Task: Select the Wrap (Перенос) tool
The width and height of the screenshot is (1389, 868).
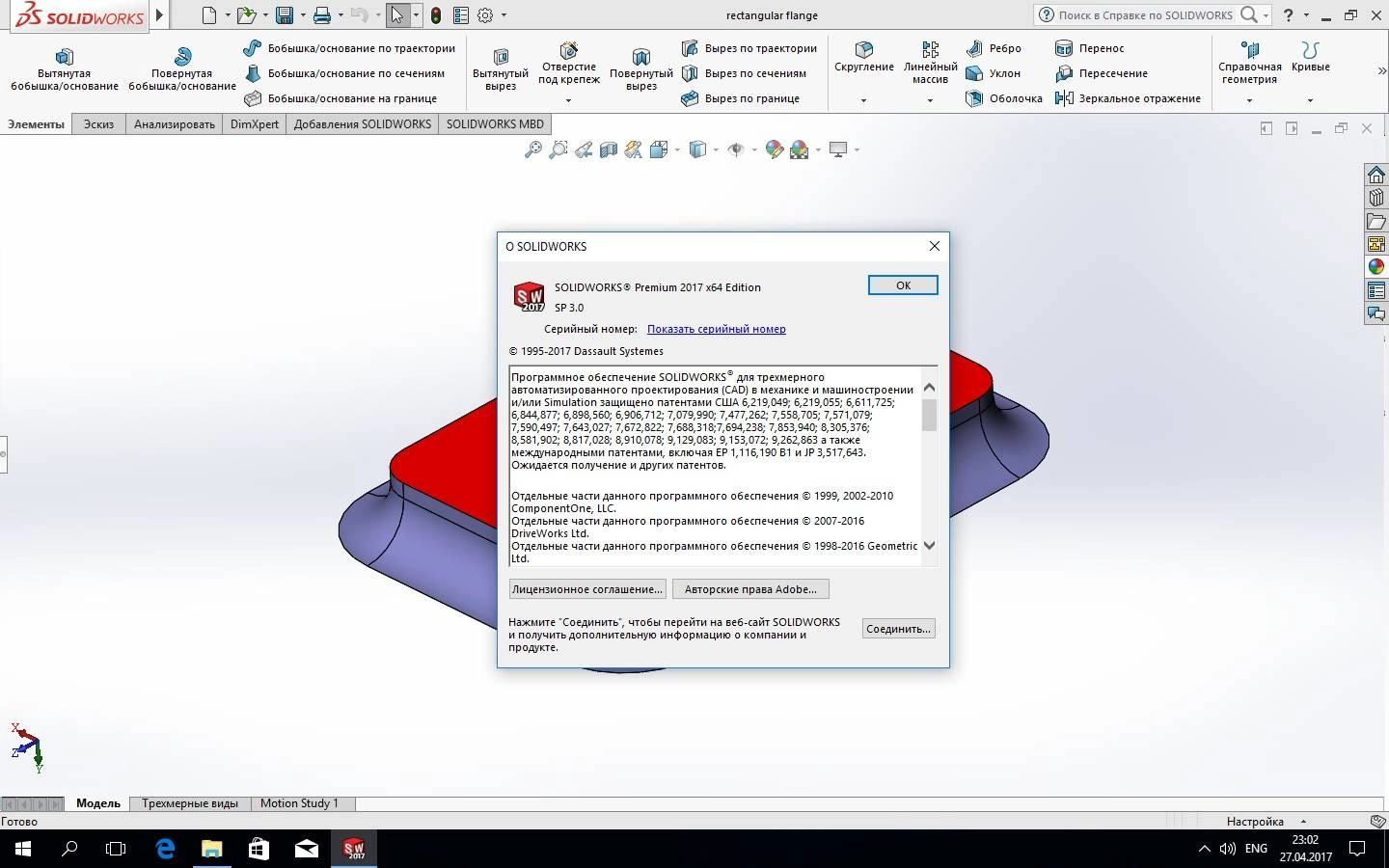Action: [1090, 48]
